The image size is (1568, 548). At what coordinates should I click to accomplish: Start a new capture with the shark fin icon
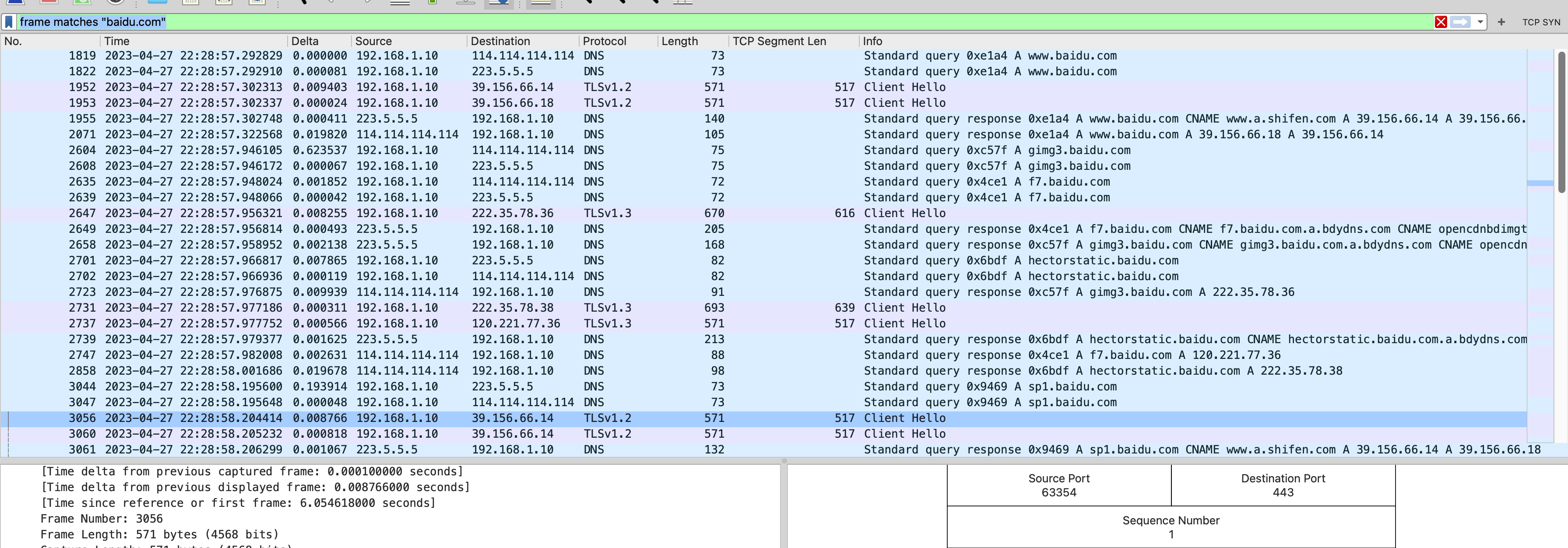15,3
